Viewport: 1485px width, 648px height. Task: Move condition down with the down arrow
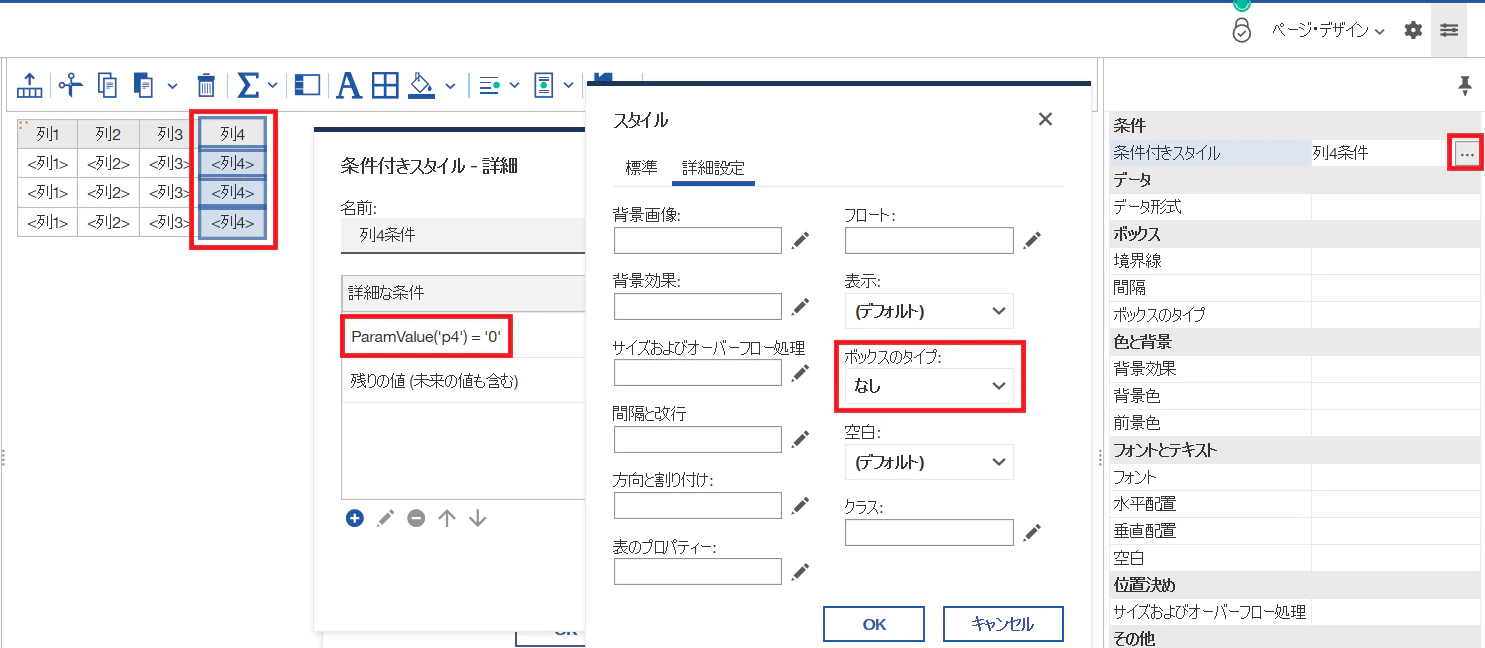coord(478,518)
